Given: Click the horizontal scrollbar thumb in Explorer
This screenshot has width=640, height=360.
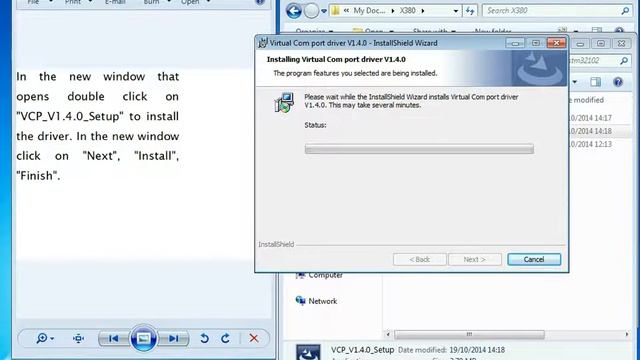Looking at the screenshot, I should tap(469, 334).
